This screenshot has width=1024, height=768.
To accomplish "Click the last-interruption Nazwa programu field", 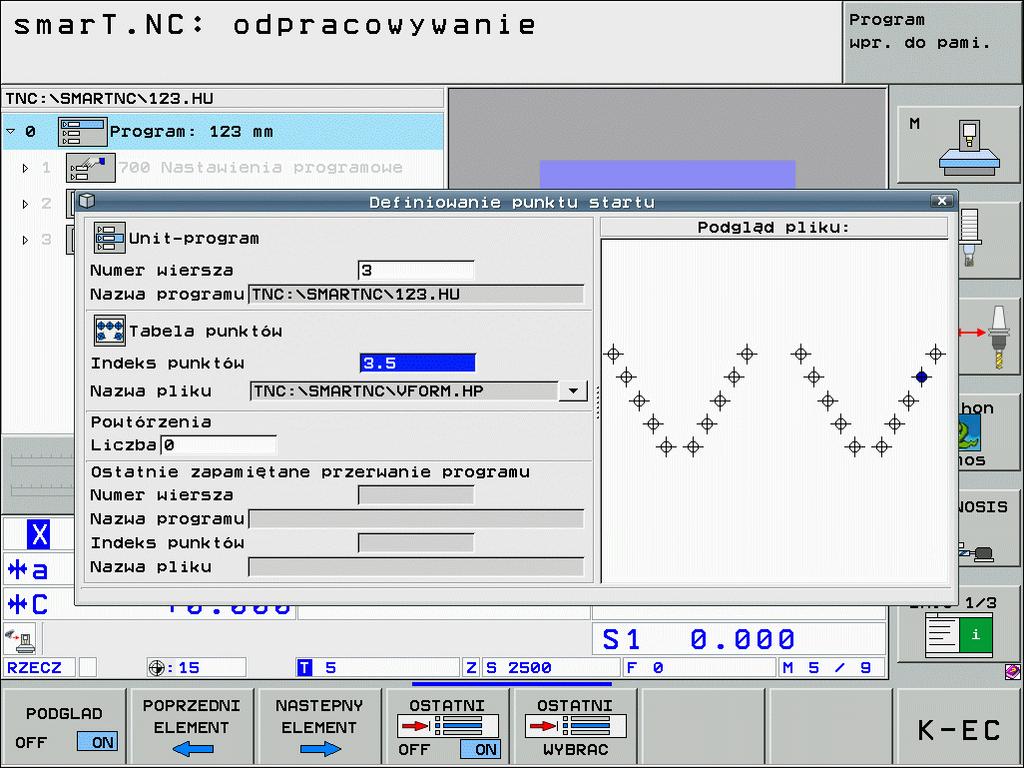I will [x=416, y=519].
